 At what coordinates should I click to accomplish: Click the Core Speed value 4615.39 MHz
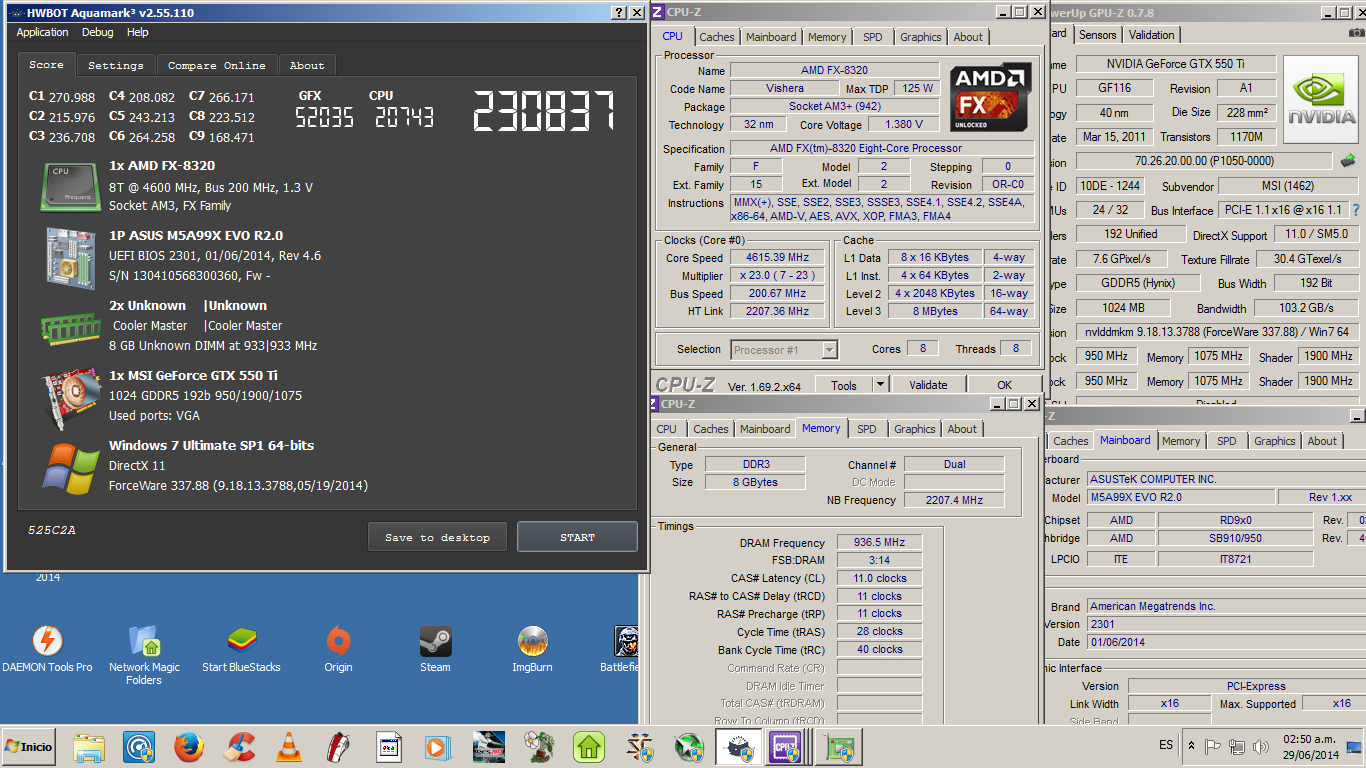tap(778, 258)
